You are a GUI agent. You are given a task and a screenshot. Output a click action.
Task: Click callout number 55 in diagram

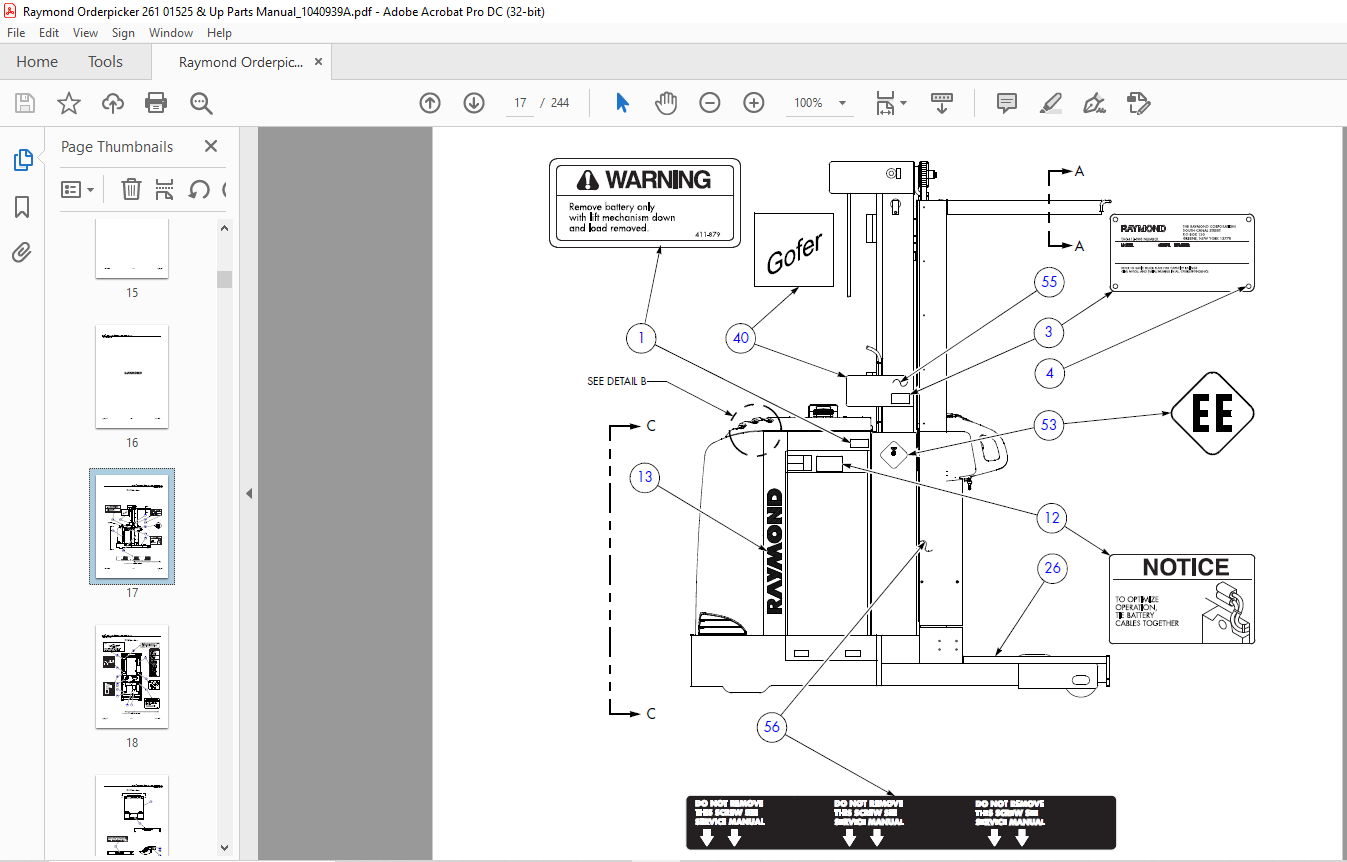point(1049,282)
